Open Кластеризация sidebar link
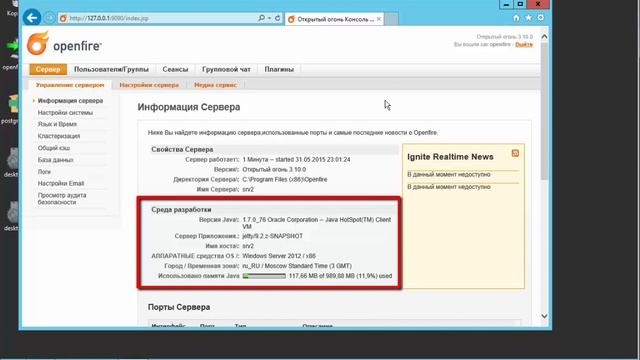 point(59,136)
